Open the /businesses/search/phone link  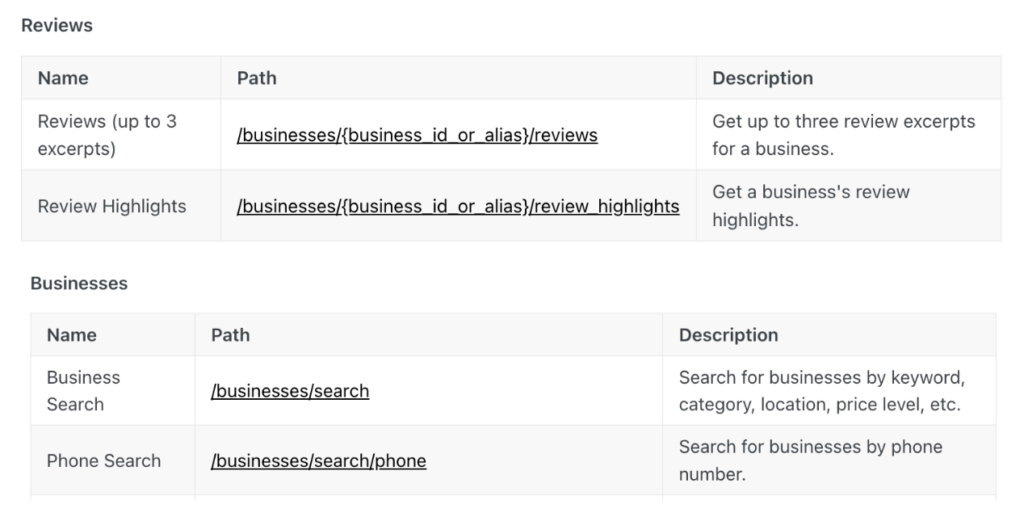coord(318,461)
